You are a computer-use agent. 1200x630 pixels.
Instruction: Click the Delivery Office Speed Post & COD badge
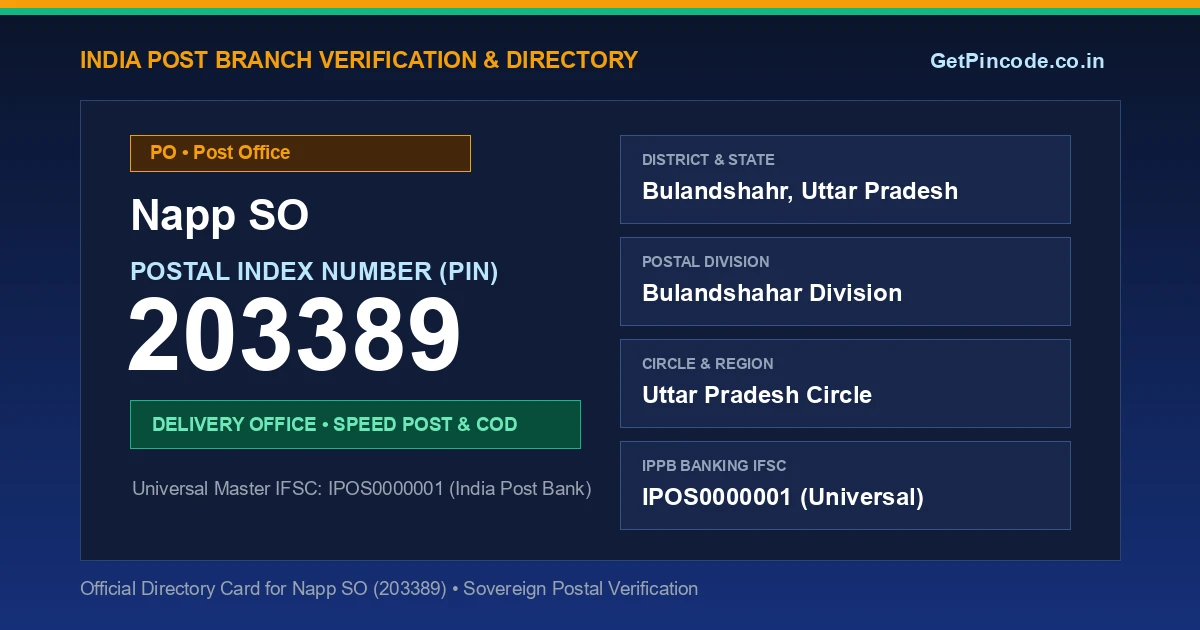click(355, 424)
